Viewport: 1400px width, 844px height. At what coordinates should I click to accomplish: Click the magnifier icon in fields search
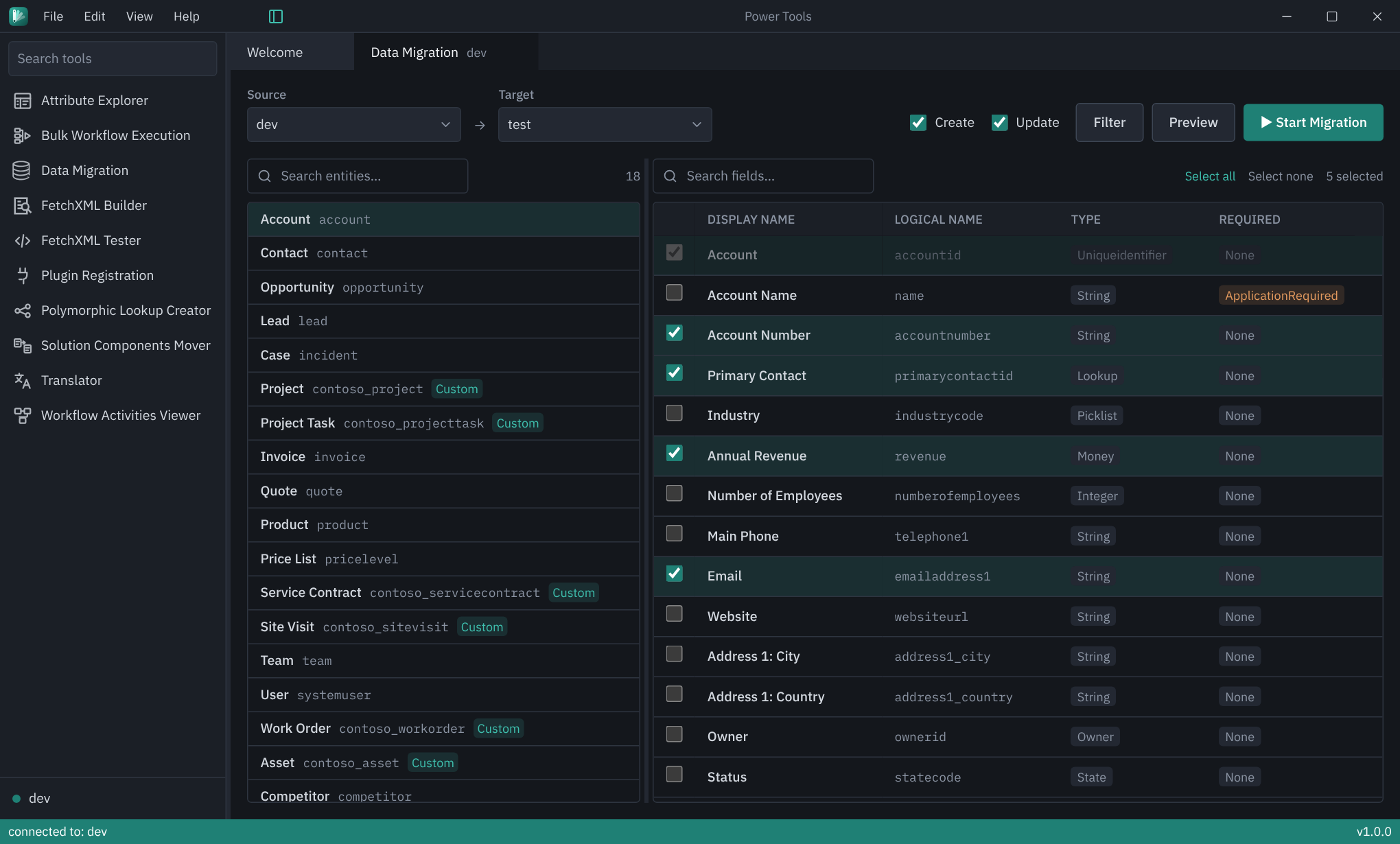click(x=670, y=176)
